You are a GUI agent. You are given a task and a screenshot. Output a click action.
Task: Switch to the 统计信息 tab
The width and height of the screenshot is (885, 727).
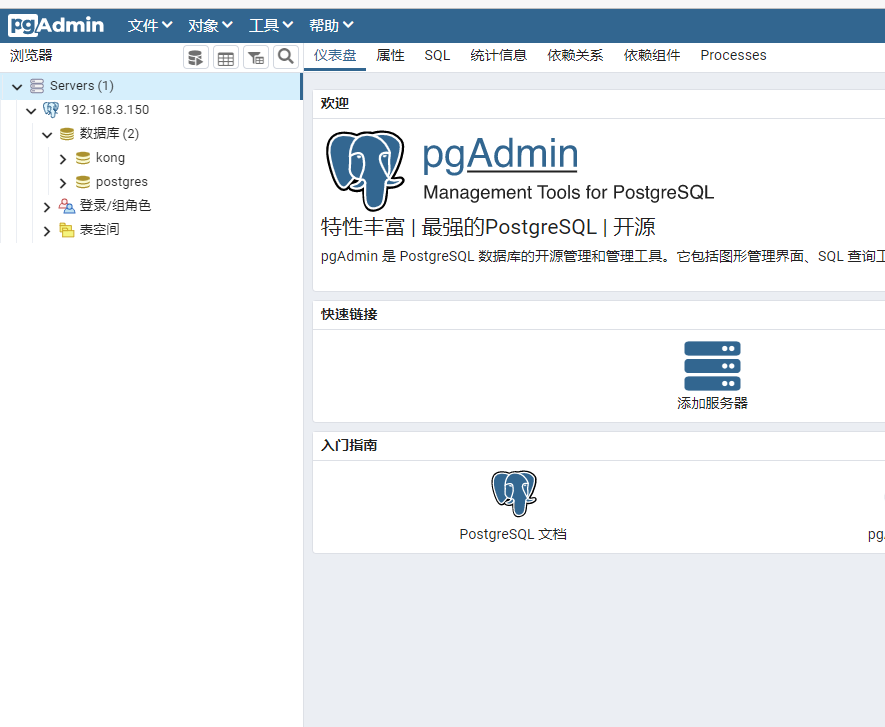498,55
